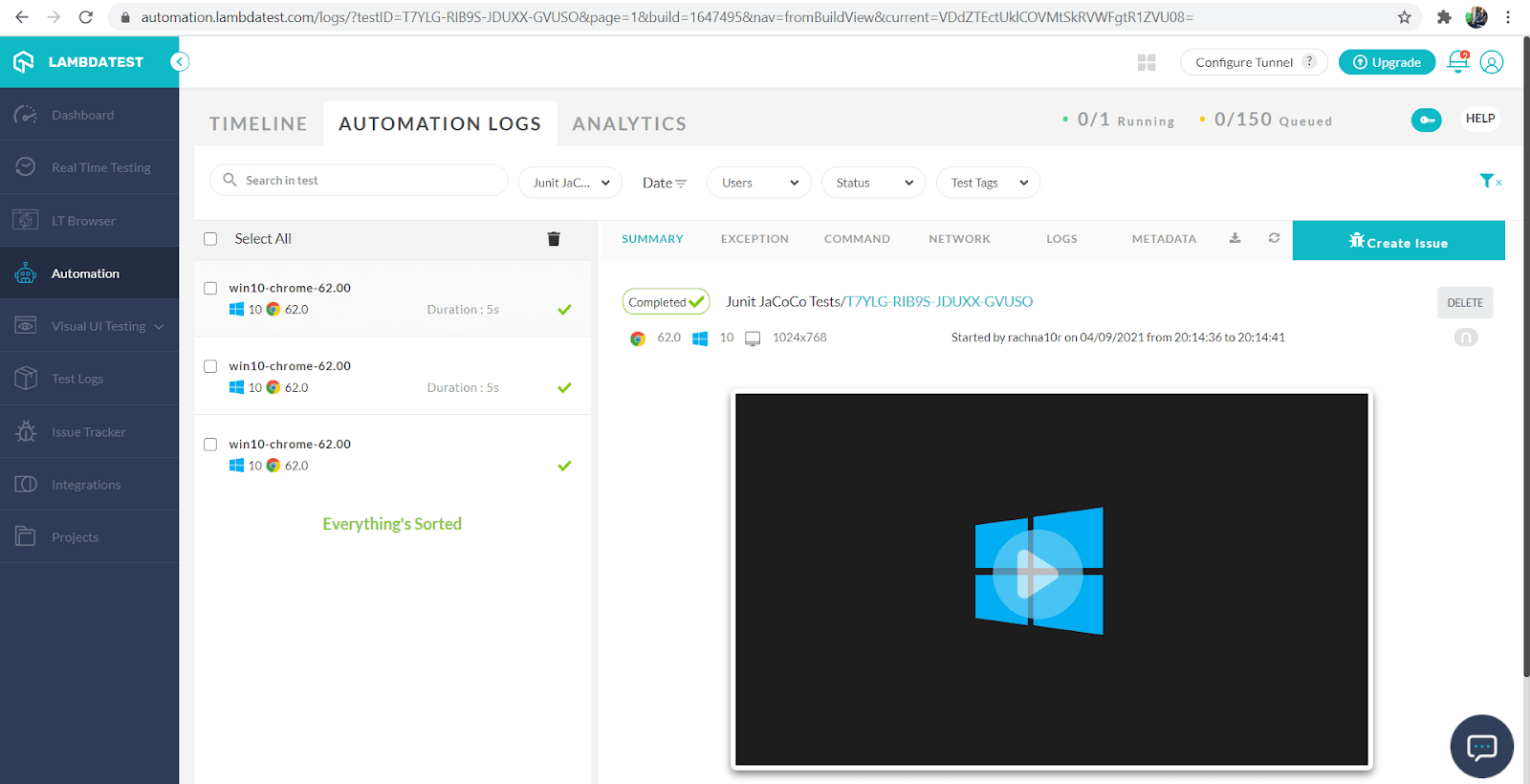Open the Network logs tab

[x=959, y=239]
